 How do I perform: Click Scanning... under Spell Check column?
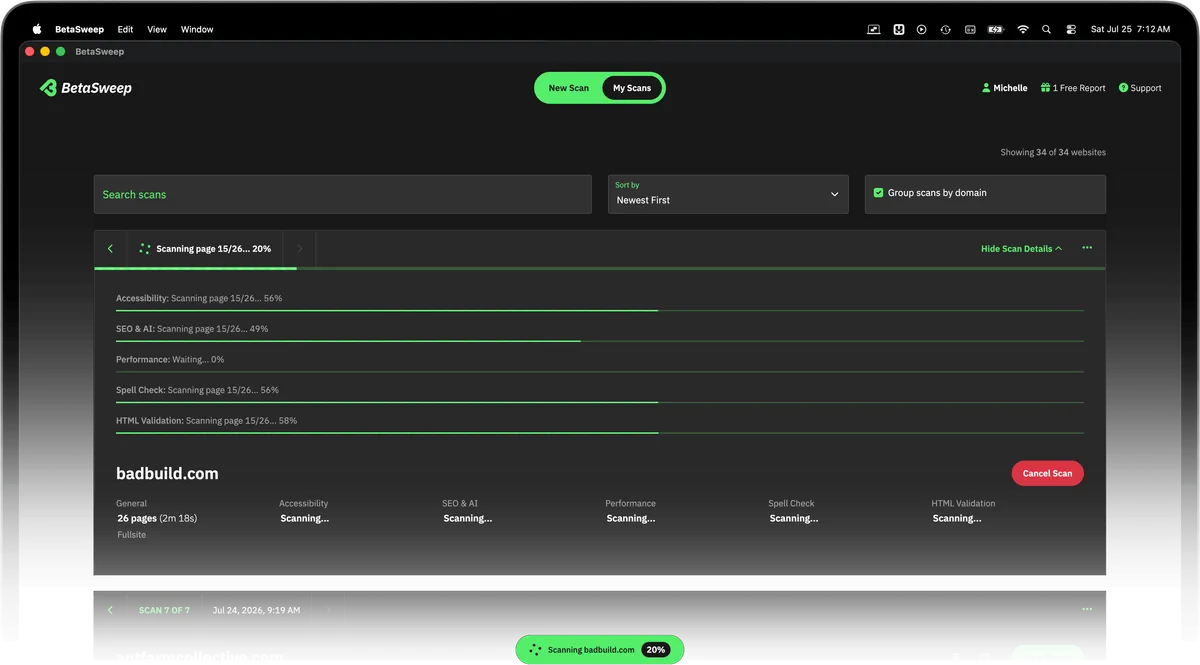794,519
